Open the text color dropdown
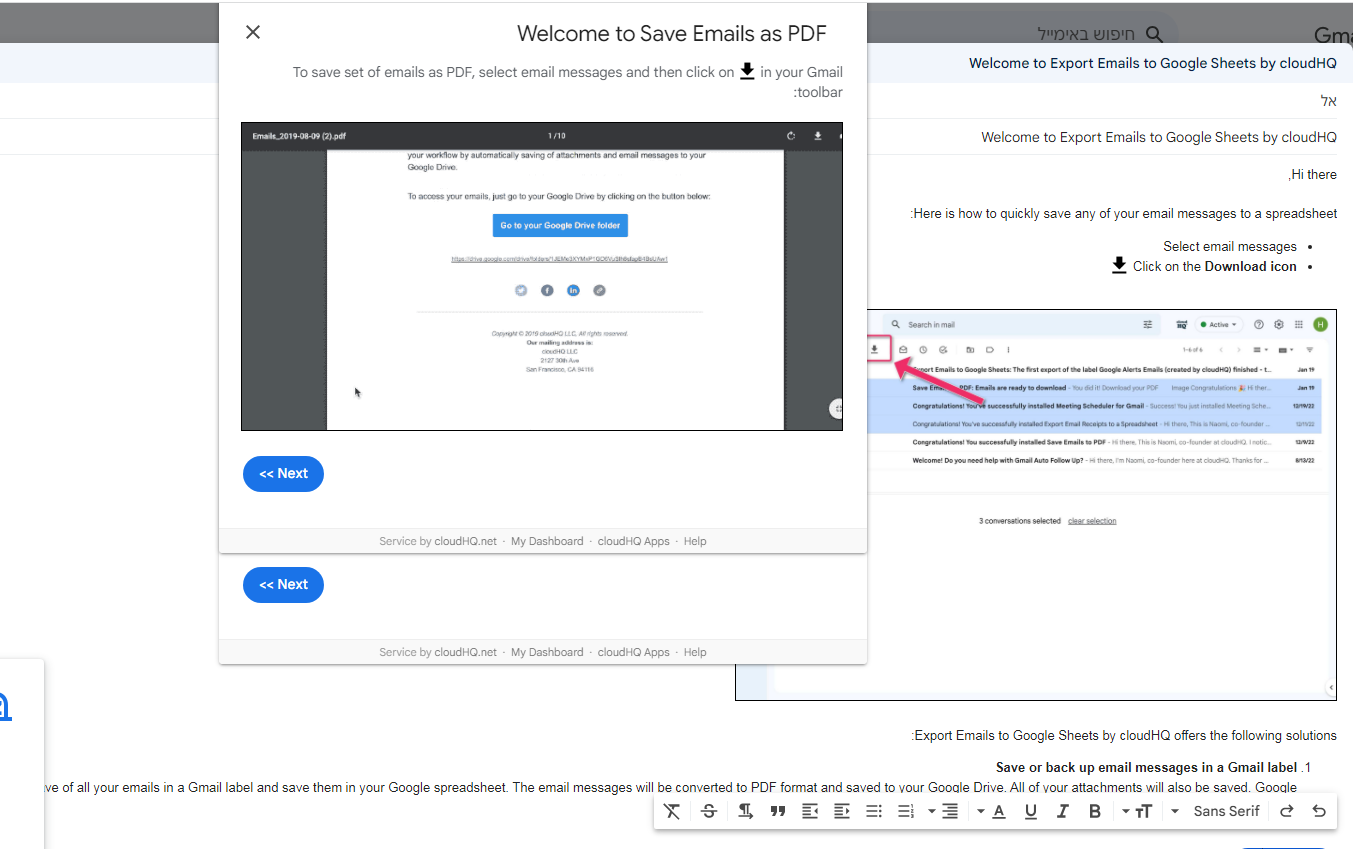Screen dimensions: 1353x849 (992, 811)
